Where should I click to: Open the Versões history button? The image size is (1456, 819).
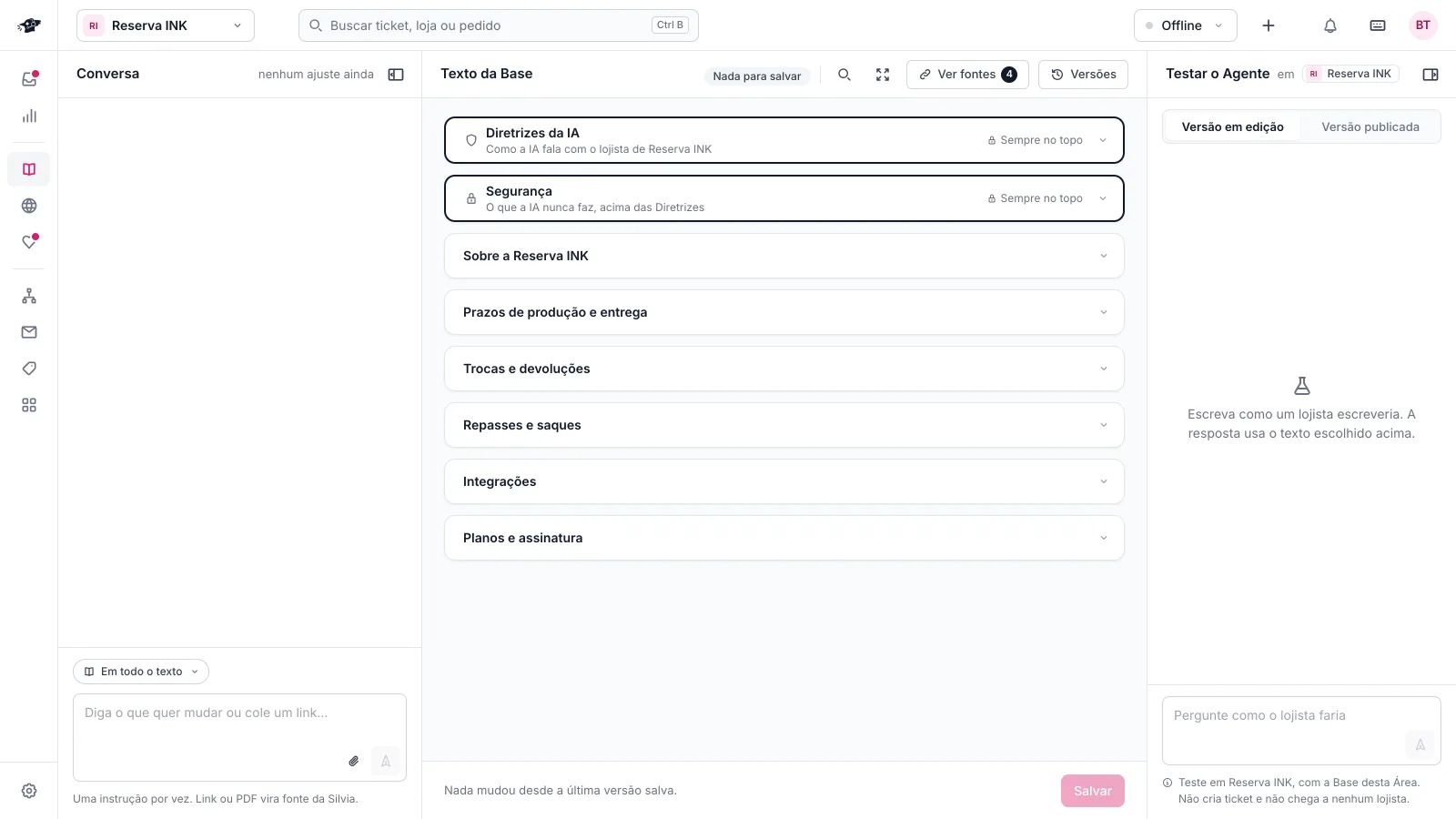[x=1083, y=75]
